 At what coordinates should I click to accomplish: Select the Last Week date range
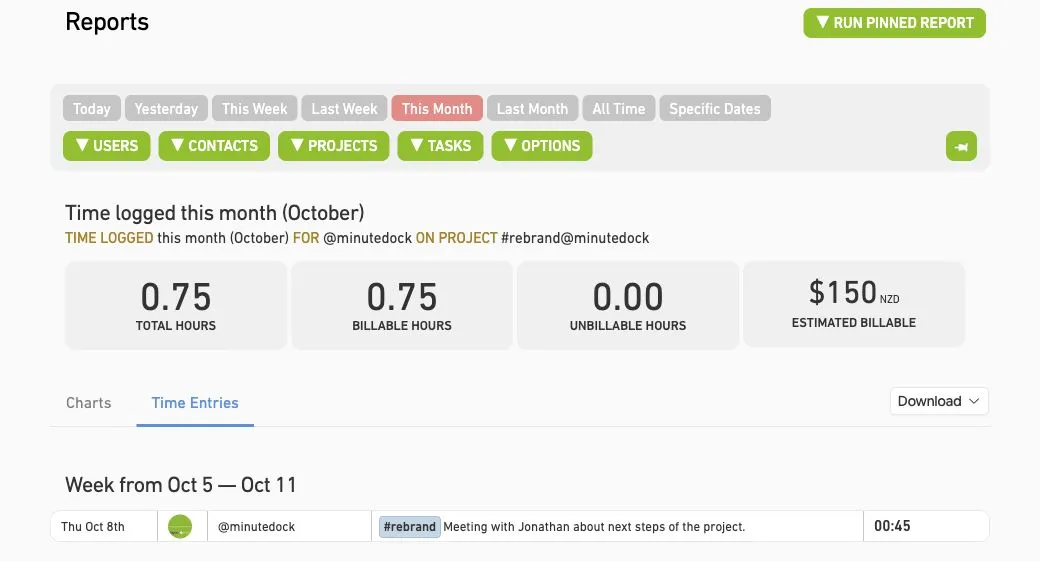coord(344,109)
